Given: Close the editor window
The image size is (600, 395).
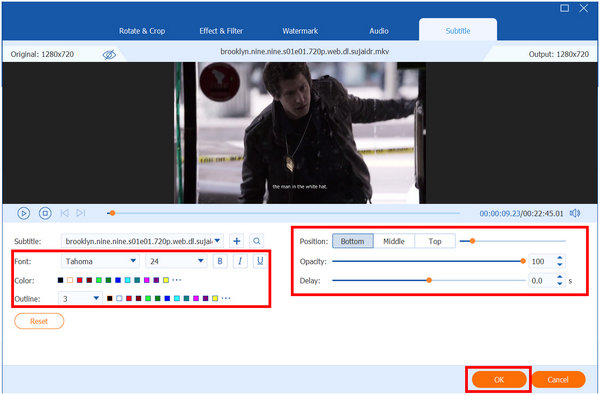Looking at the screenshot, I should point(584,8).
